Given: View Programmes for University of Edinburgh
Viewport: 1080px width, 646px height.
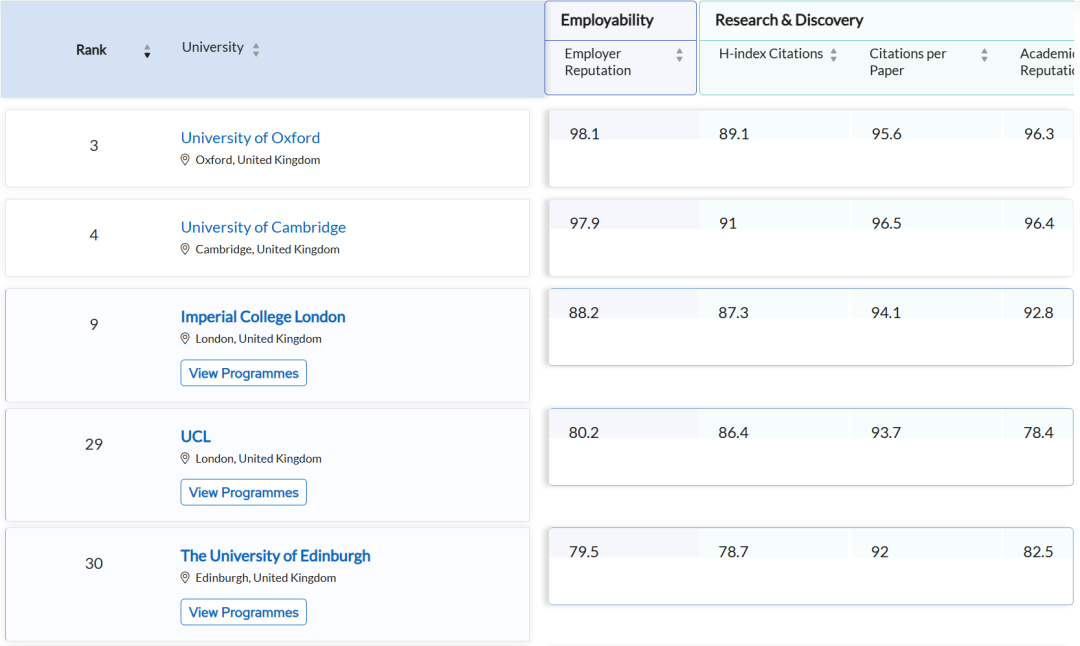Looking at the screenshot, I should (244, 612).
